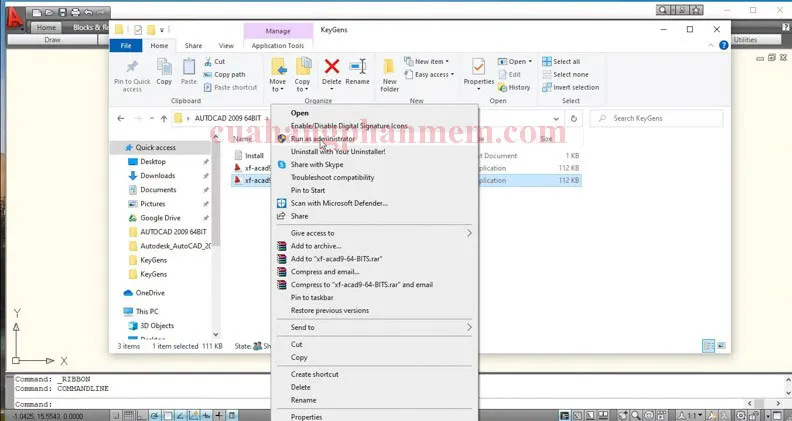Screen dimensions: 792x421
Task: Click Cut in the Clipboard ribbon group
Action: click(x=215, y=62)
